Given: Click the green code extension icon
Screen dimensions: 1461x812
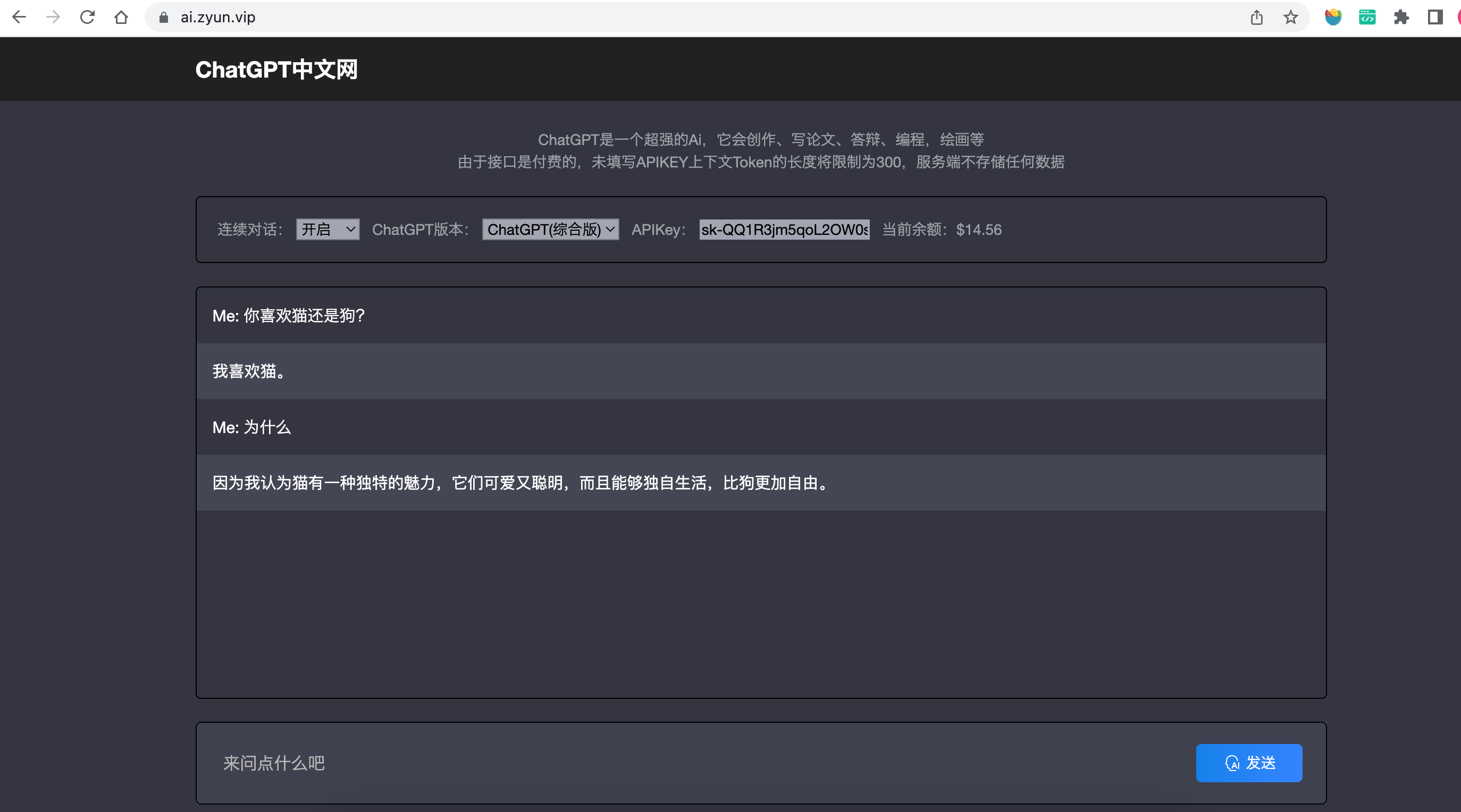Looking at the screenshot, I should point(1367,18).
